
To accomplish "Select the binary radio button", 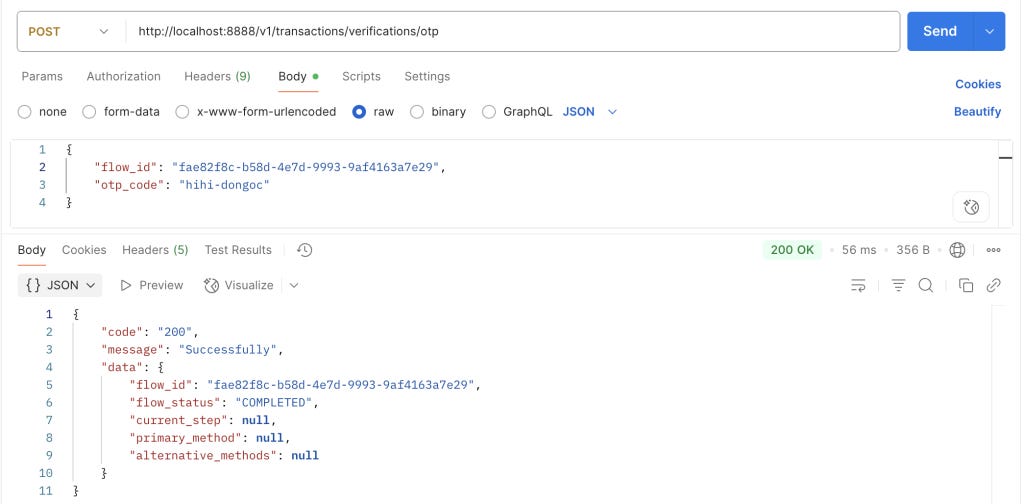I will [x=417, y=112].
